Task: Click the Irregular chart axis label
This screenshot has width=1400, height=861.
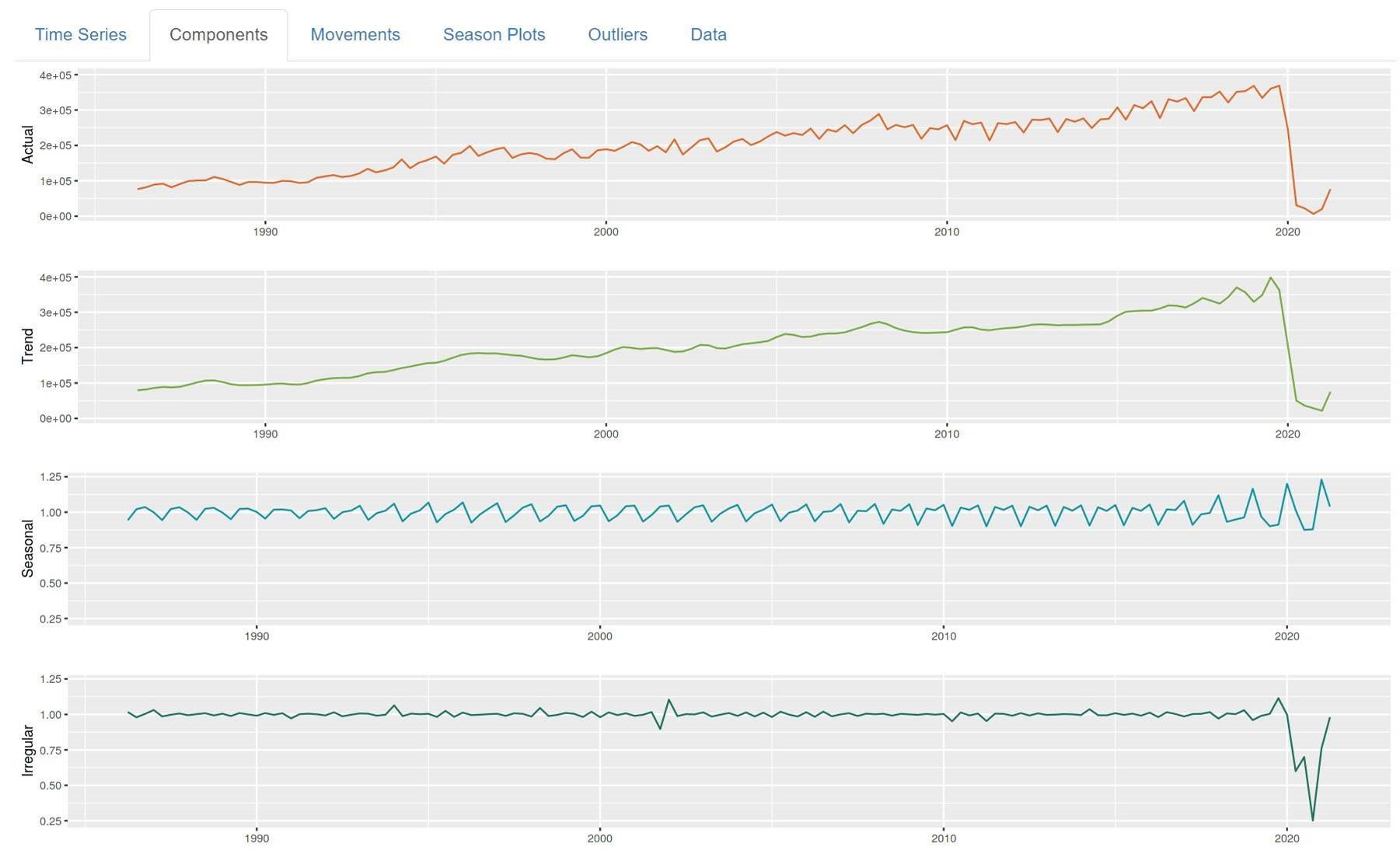Action: point(28,751)
